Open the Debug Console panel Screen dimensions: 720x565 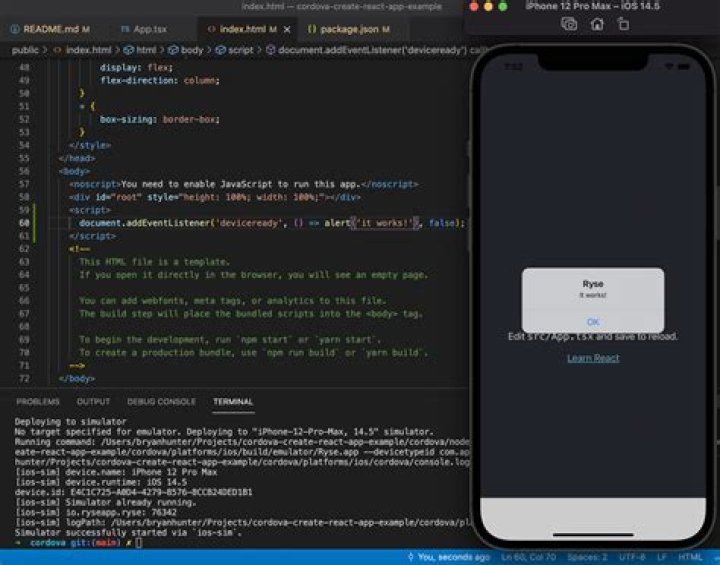(x=161, y=401)
